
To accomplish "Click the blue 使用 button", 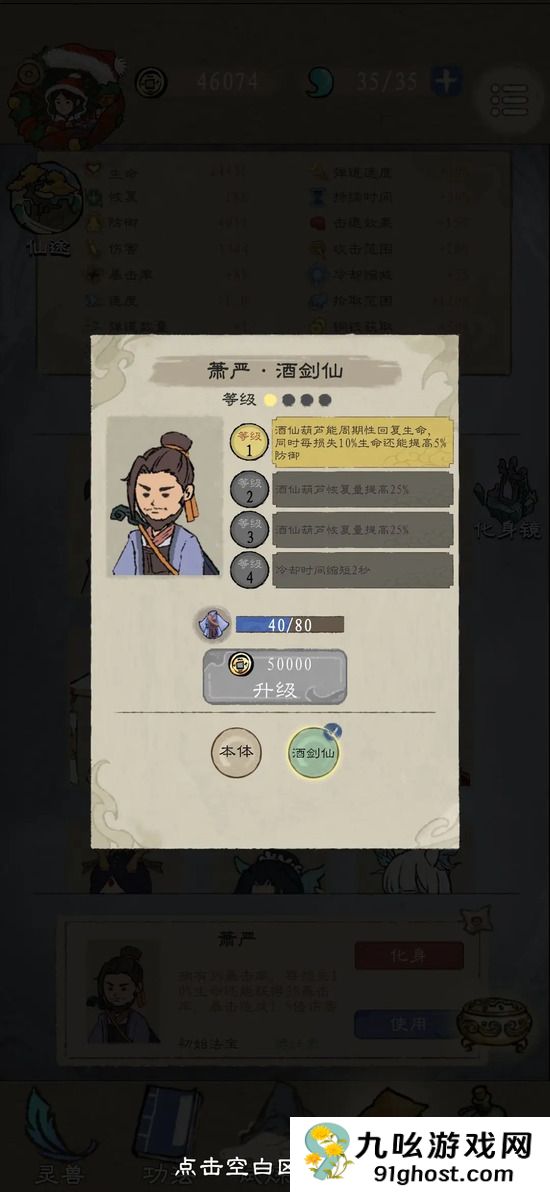I will [409, 1024].
